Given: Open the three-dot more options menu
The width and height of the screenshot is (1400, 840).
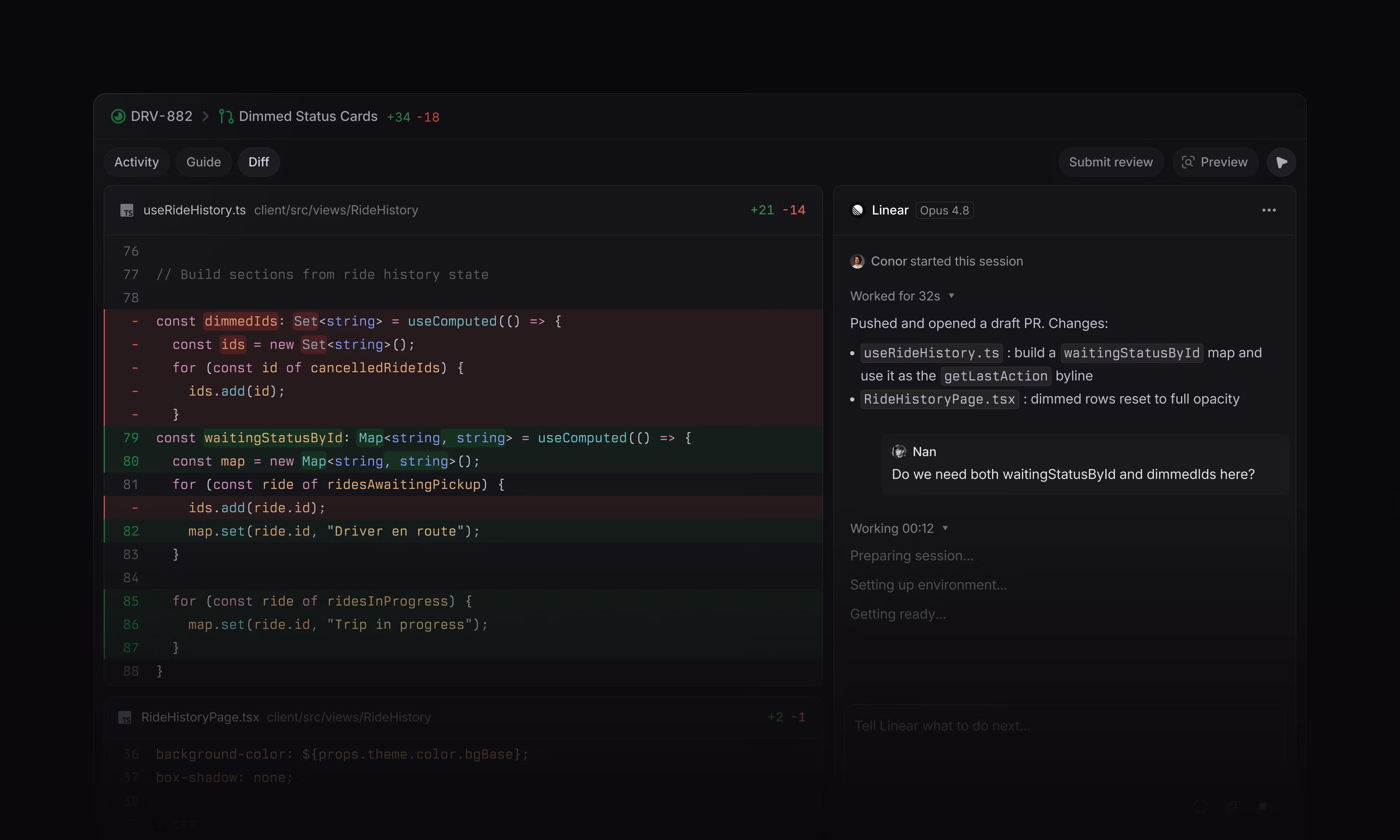Looking at the screenshot, I should coord(1269,210).
